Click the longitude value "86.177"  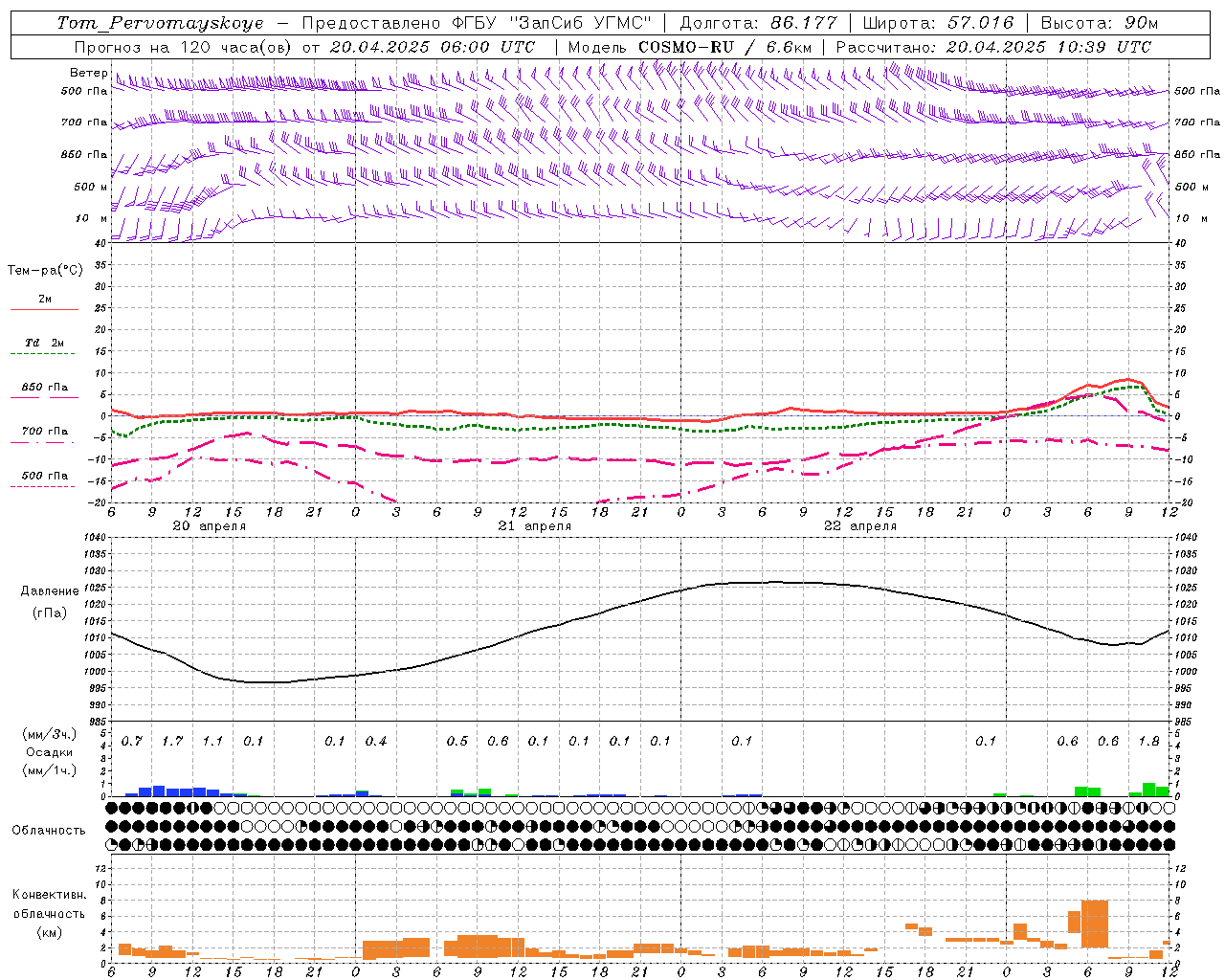click(x=804, y=23)
